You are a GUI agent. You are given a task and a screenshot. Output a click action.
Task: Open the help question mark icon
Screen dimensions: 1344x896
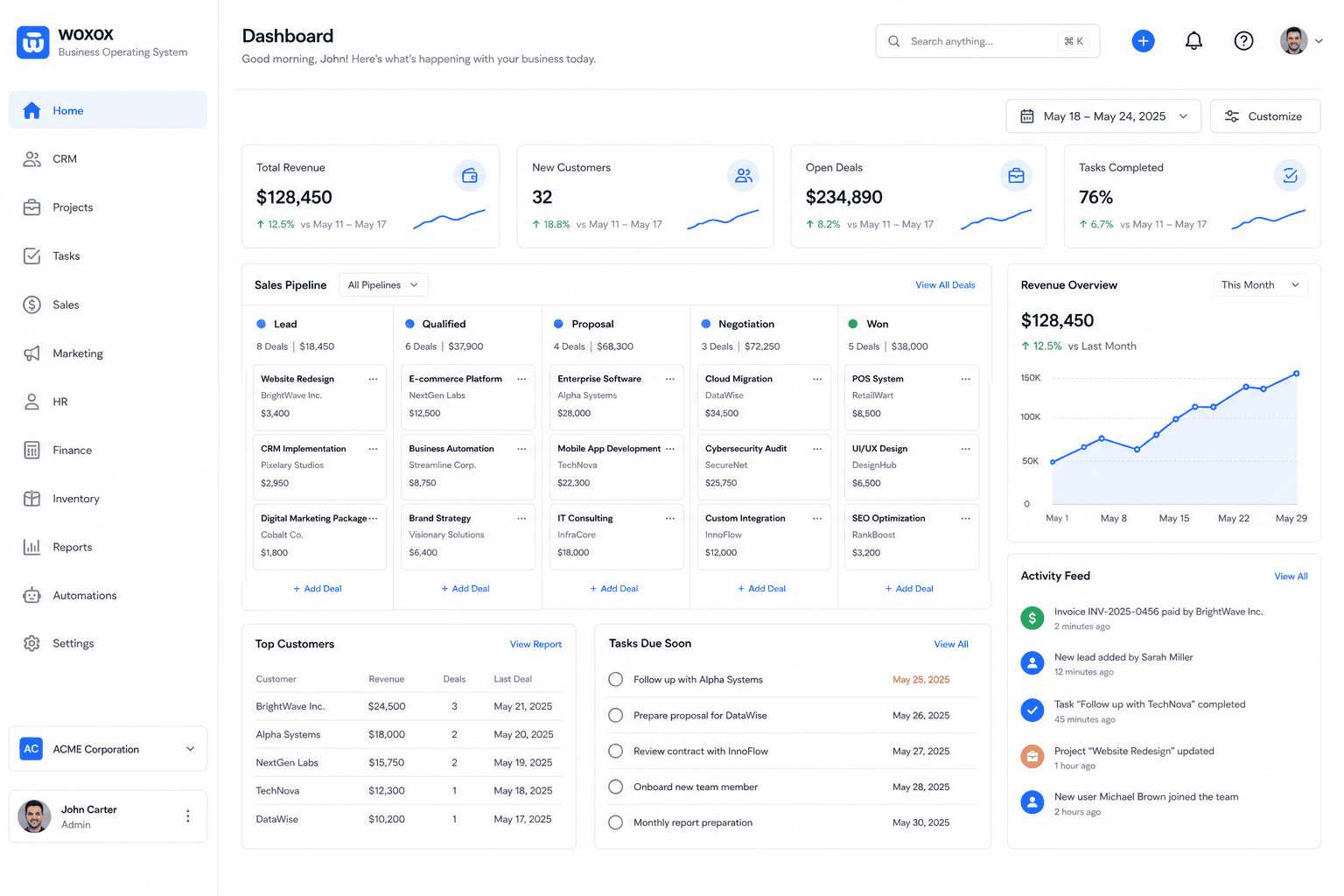[1243, 41]
